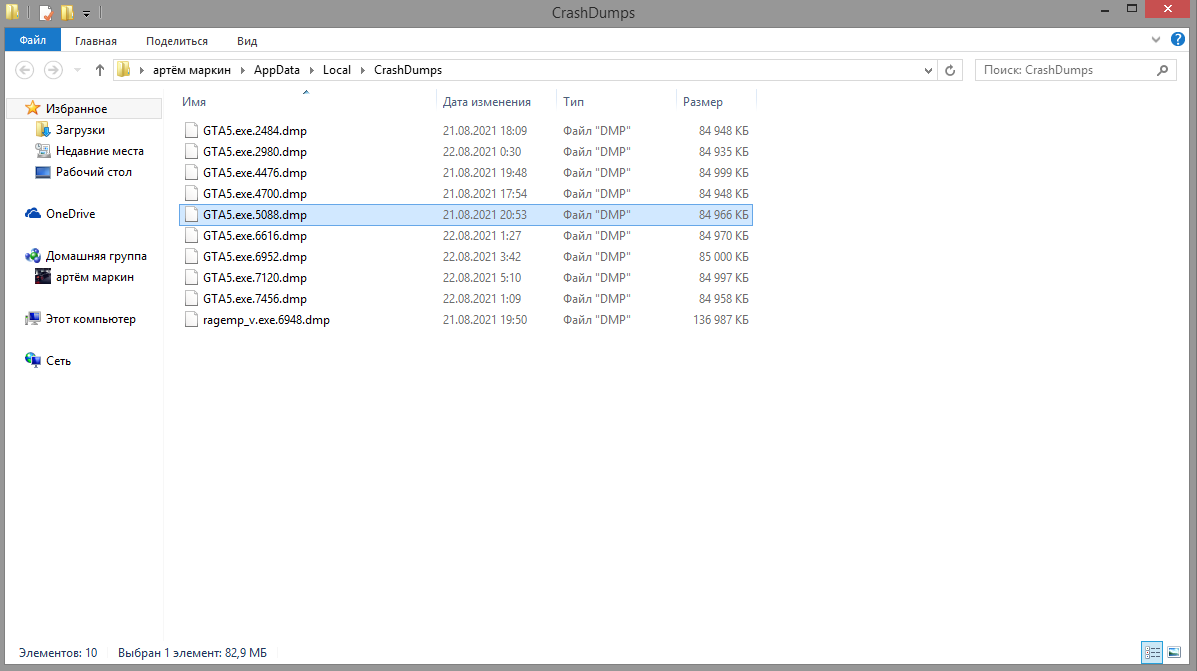Expand the ribbon with the chevron
Image resolution: width=1197 pixels, height=671 pixels.
pos(1156,40)
